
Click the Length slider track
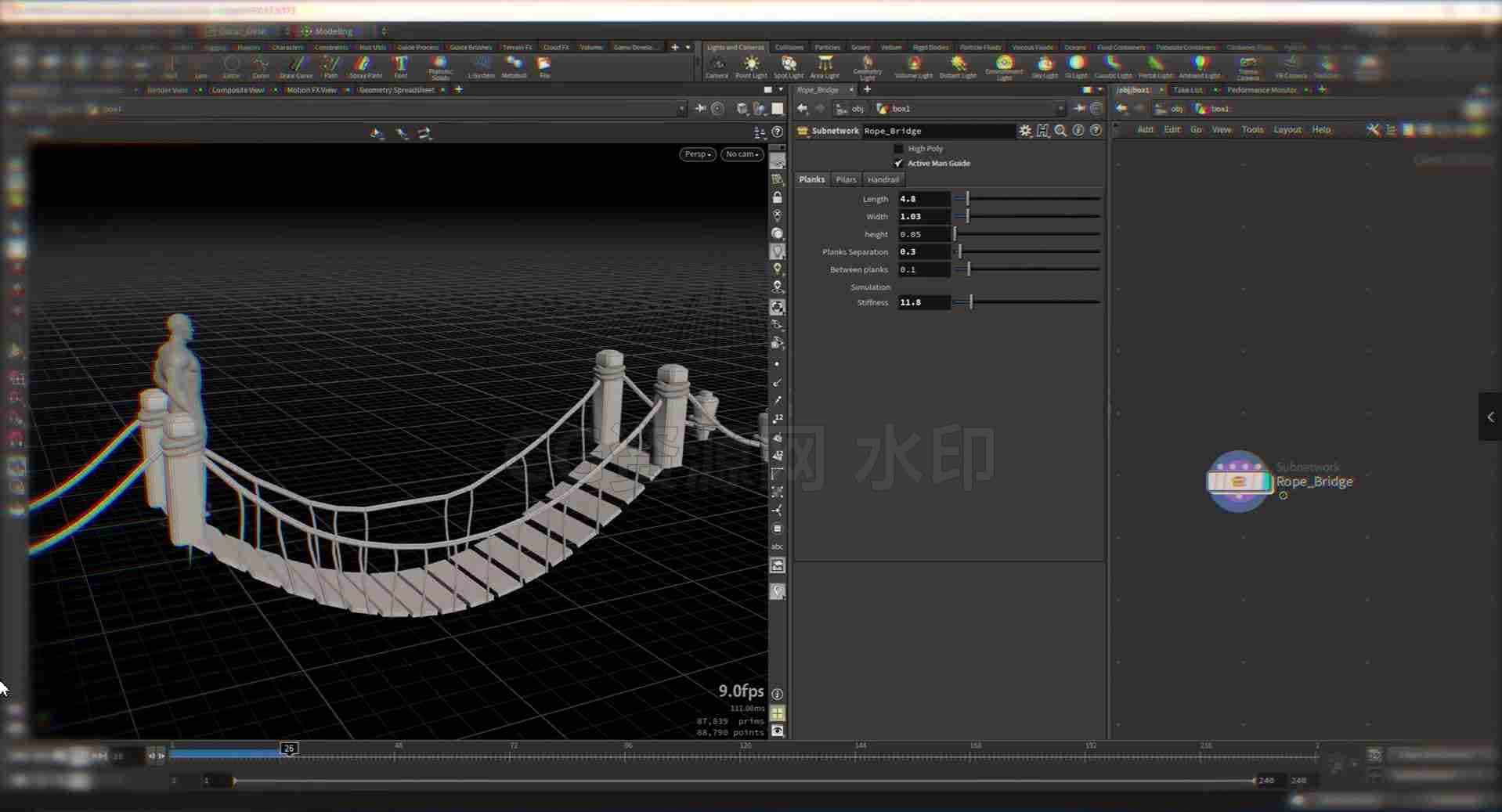tap(1027, 199)
